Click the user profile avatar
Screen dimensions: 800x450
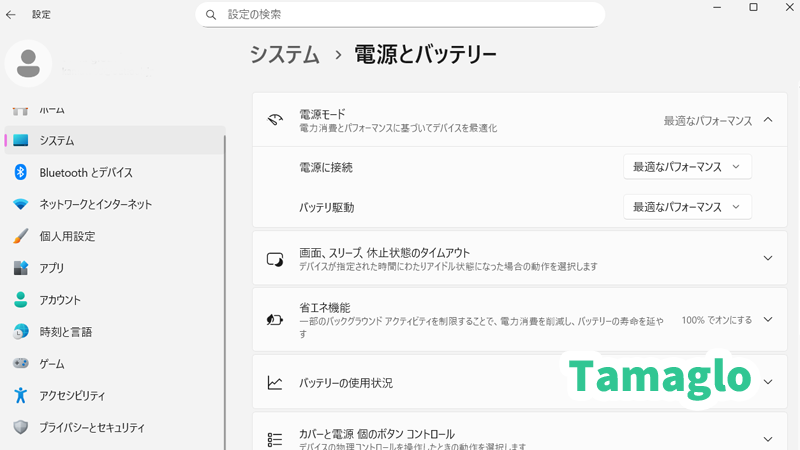(29, 63)
